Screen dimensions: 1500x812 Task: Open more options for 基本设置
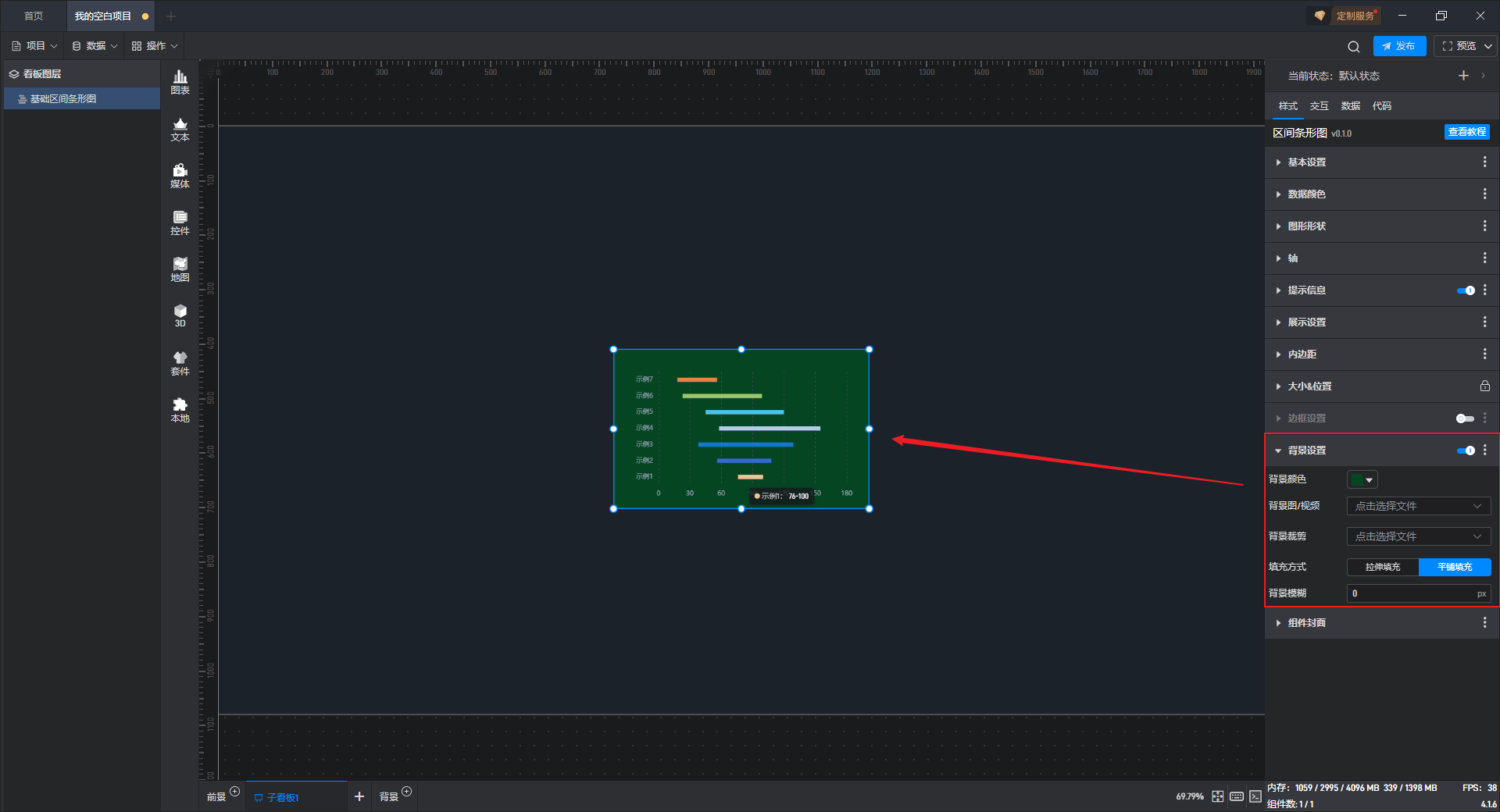[1485, 162]
